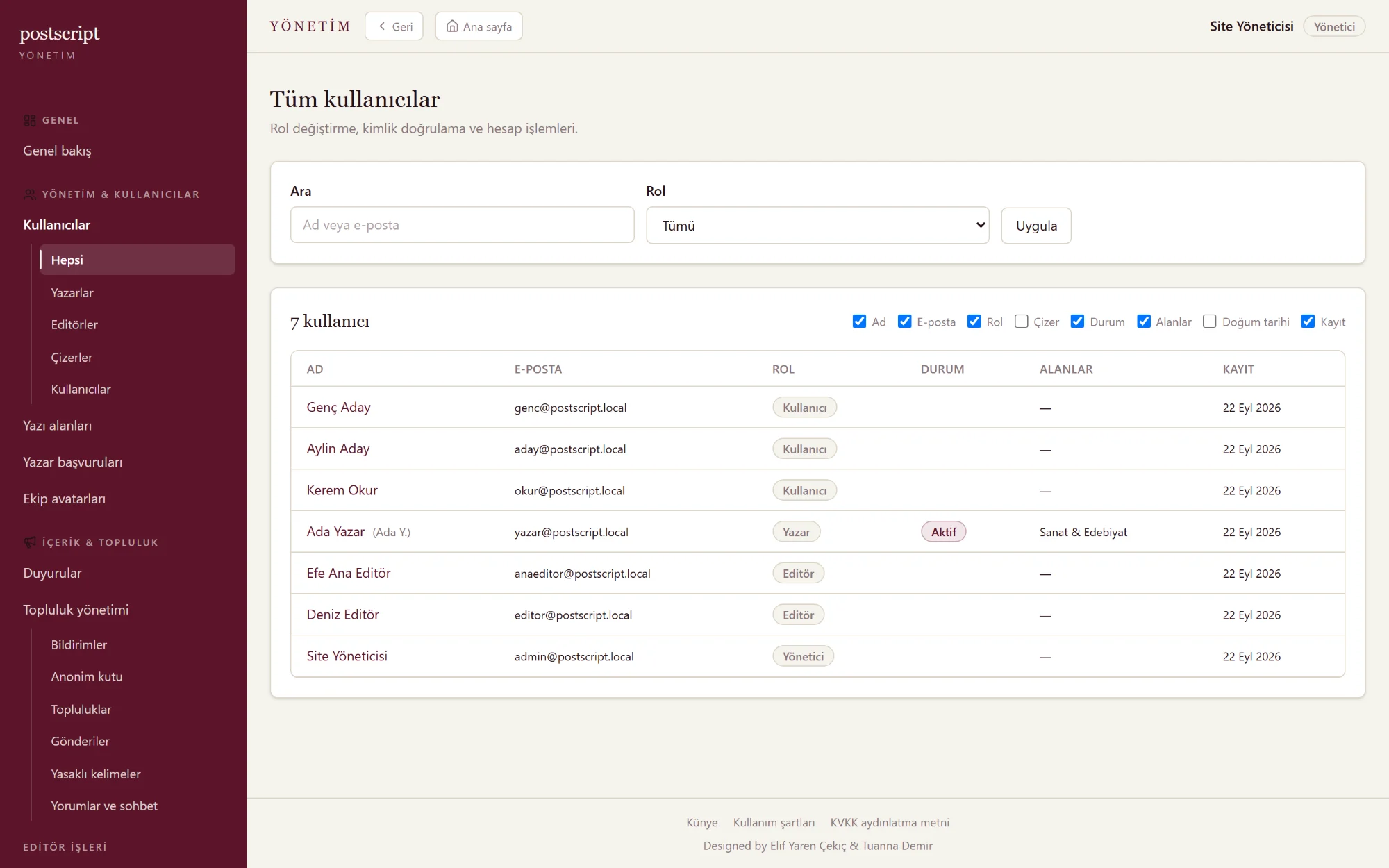Go to Çizerler in the sidebar
This screenshot has height=868, width=1389.
(72, 358)
